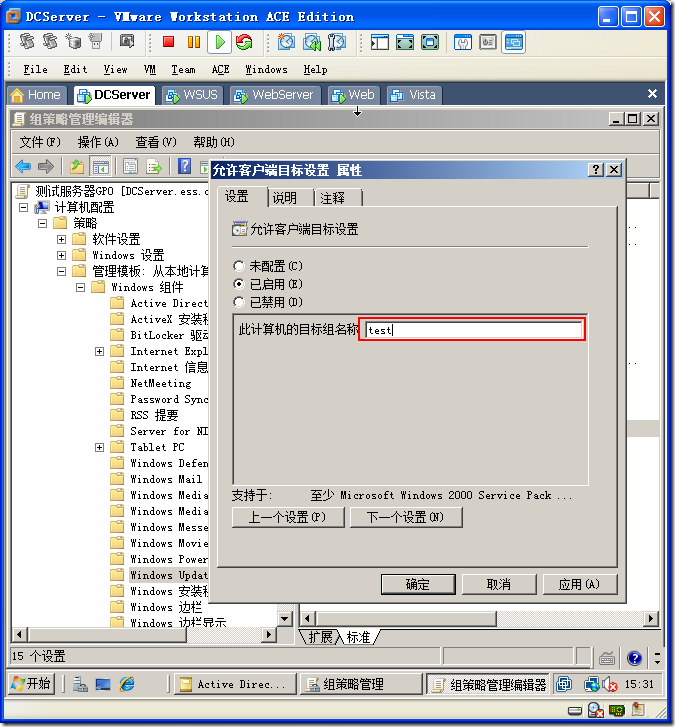Open the VMware Team menu
The image size is (675, 727).
183,70
